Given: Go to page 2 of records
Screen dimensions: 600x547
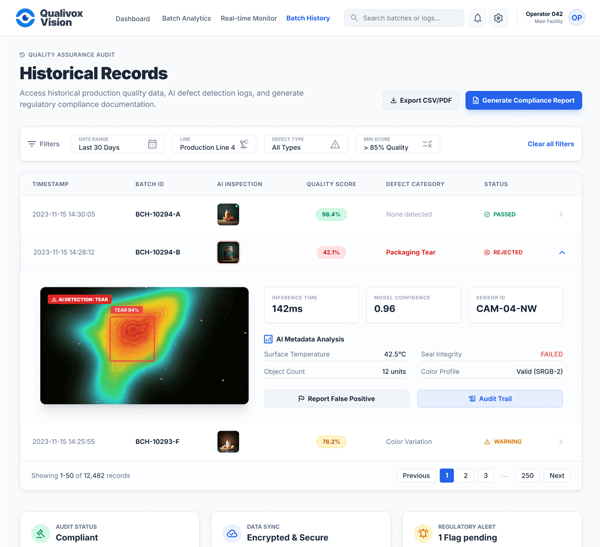Looking at the screenshot, I should [x=466, y=476].
